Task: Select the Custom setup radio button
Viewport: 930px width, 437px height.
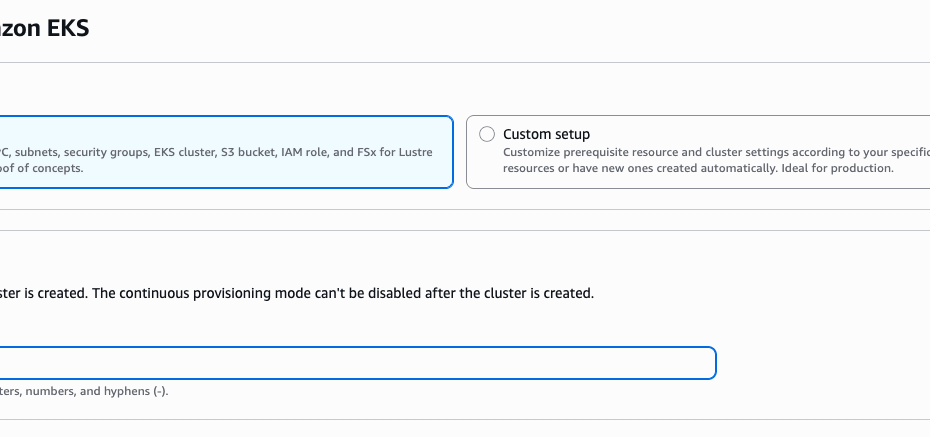Action: [487, 135]
